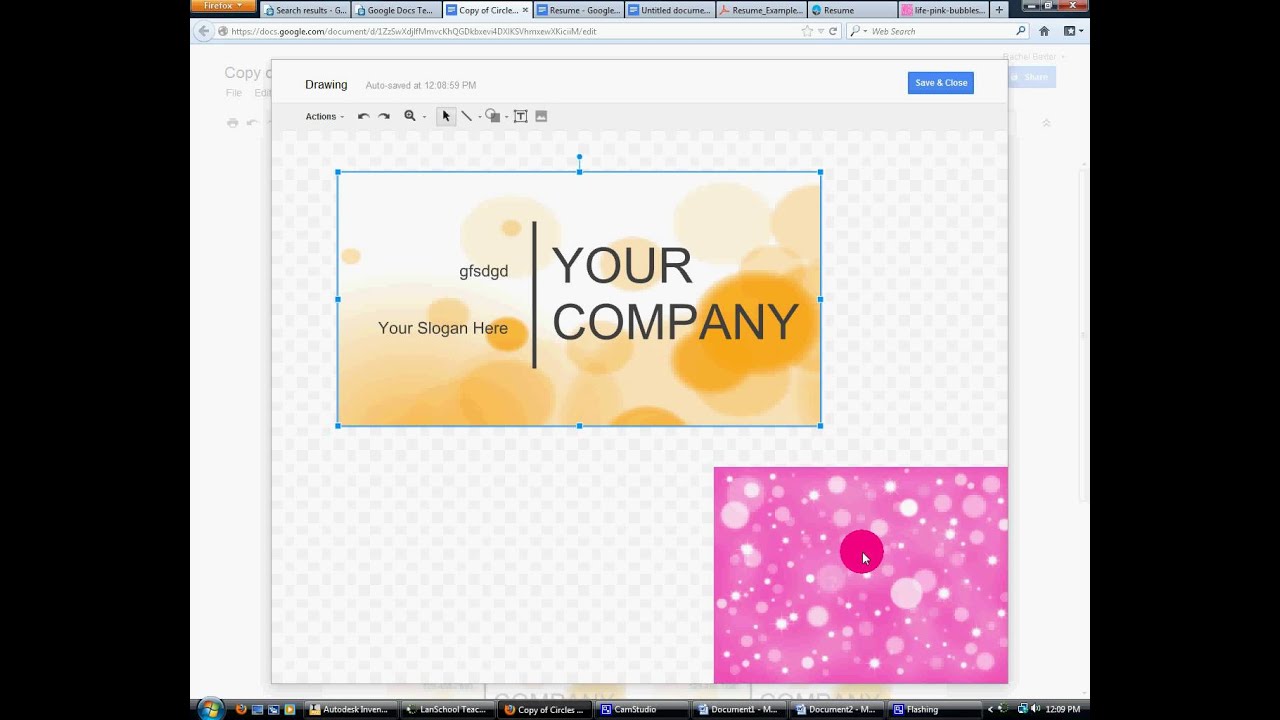Bookmark page with the star icon

807,31
